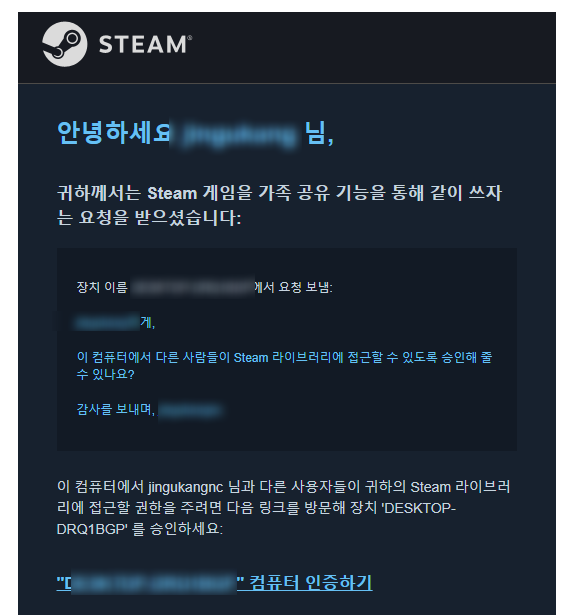Click the "를 승인하세요:" instruction text
The image size is (587, 615).
coord(177,529)
